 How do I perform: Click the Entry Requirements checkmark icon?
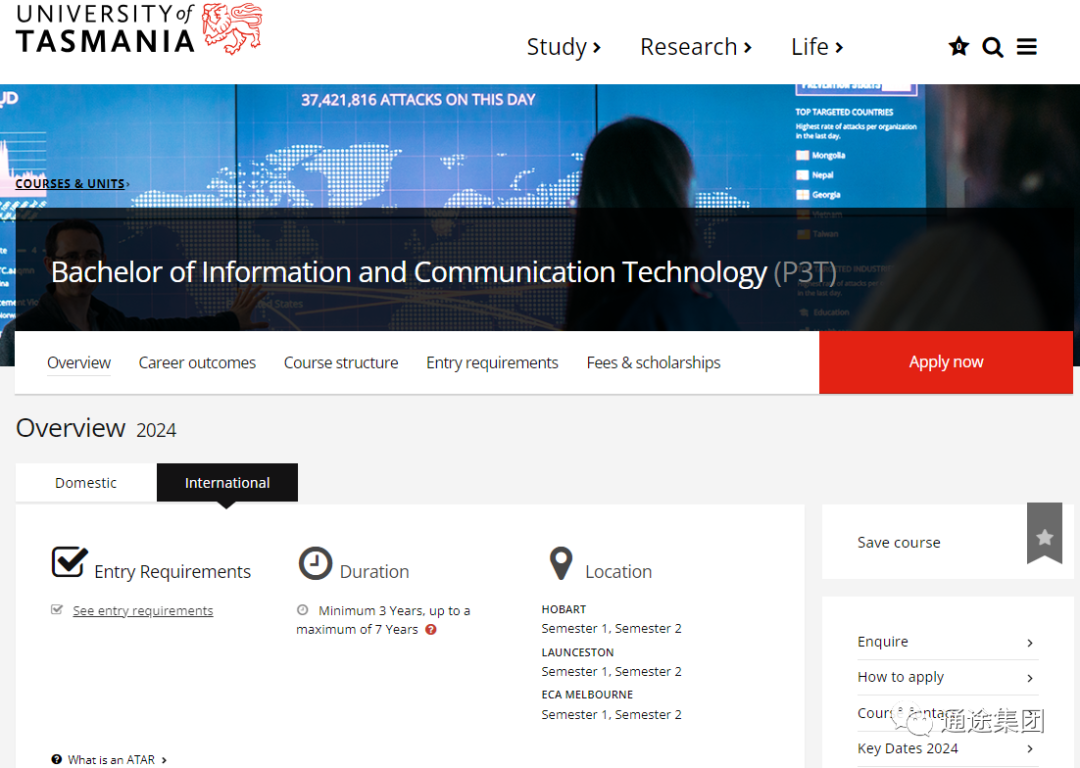[x=70, y=562]
